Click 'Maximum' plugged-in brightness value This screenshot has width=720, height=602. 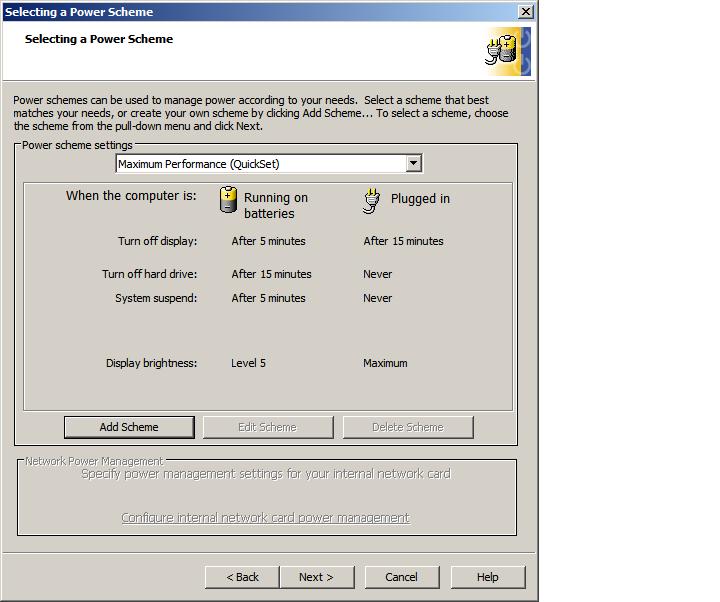point(385,363)
